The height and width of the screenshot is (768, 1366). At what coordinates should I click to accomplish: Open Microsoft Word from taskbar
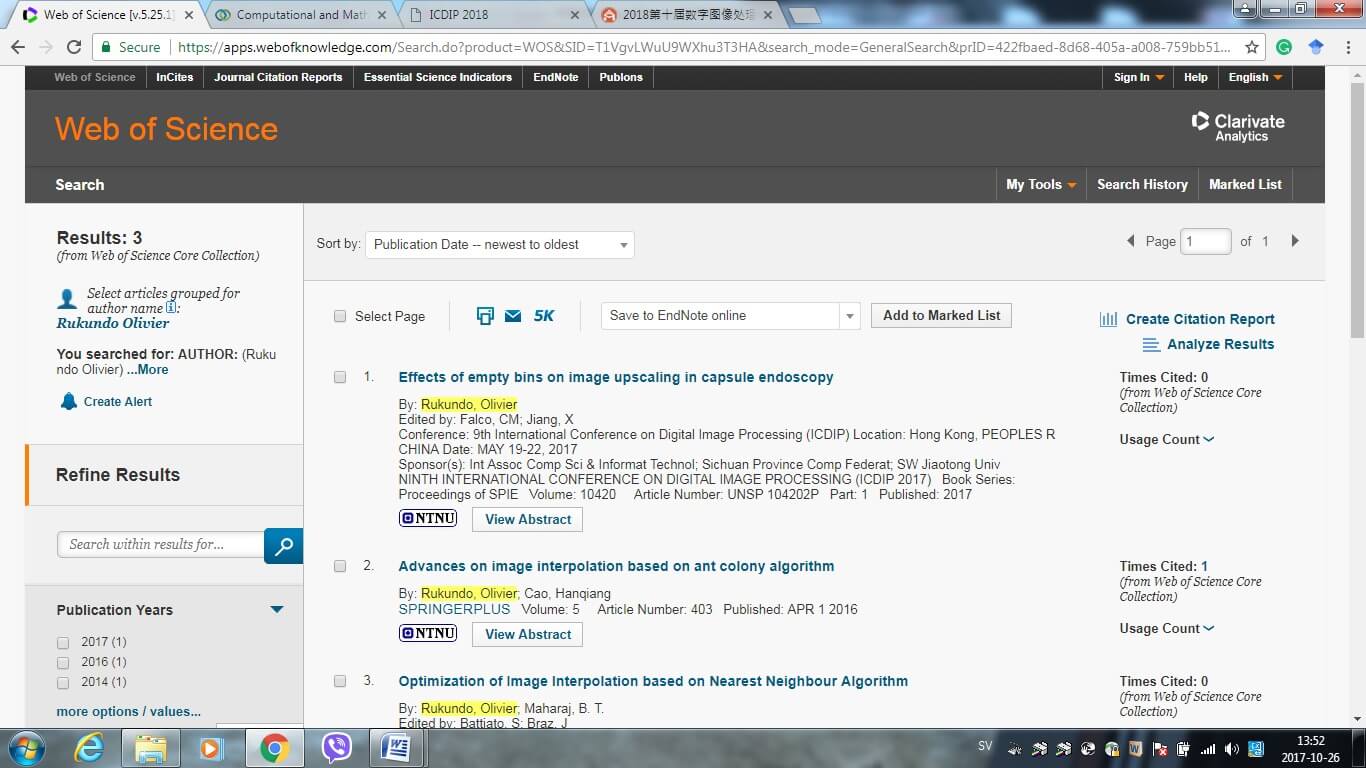click(x=397, y=748)
